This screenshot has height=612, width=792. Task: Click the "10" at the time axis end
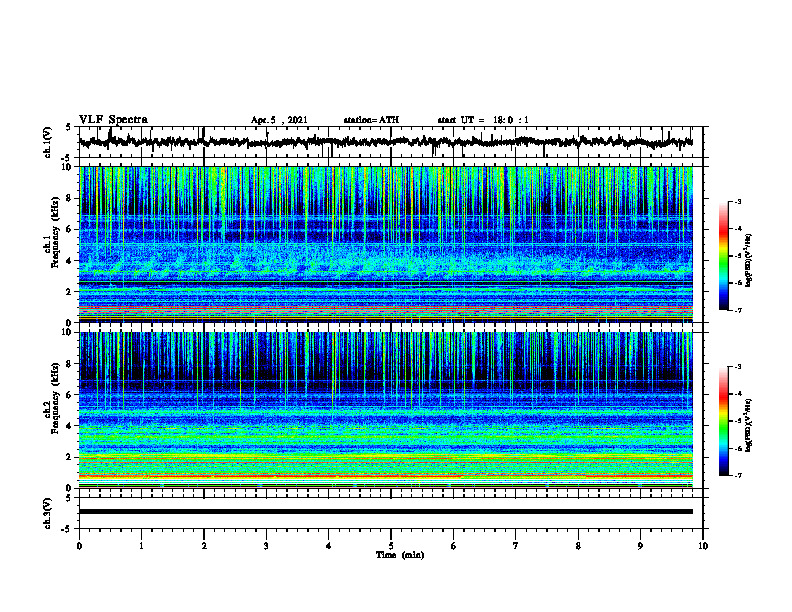[703, 546]
